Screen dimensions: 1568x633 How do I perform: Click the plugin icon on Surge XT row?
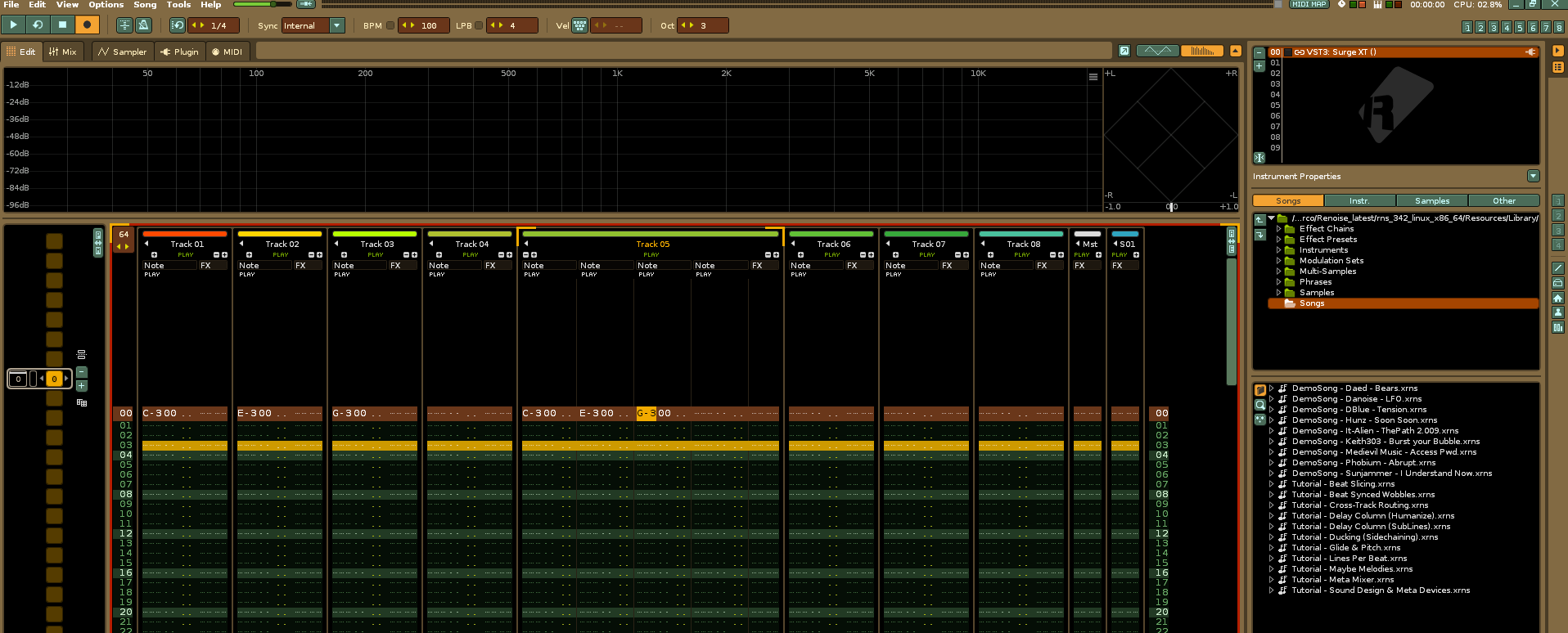point(1531,52)
